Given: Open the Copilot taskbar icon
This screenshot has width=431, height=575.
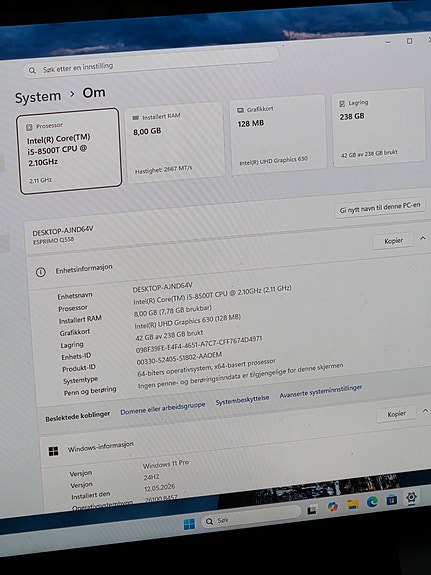Looking at the screenshot, I should 333,506.
